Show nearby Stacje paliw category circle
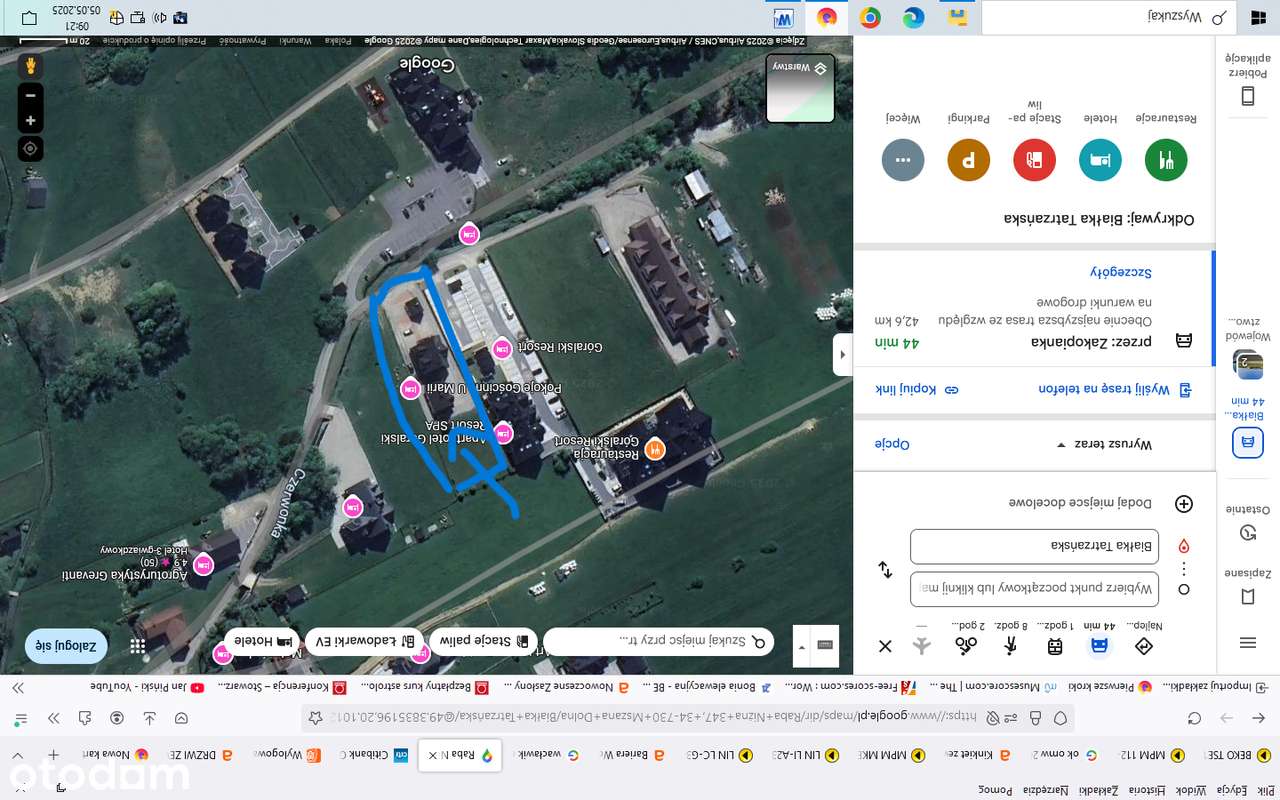Screen dimensions: 1280x800 point(1035,159)
